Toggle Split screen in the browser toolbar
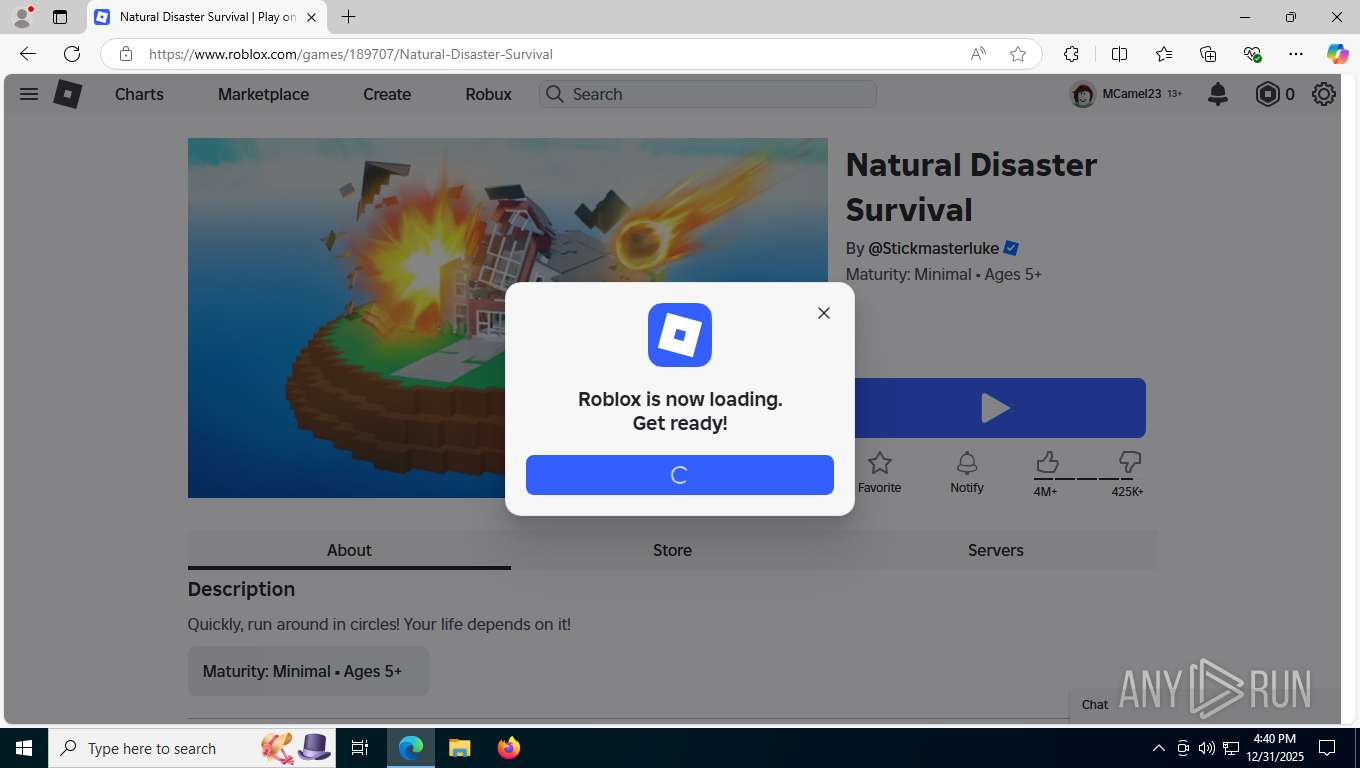 point(1119,54)
